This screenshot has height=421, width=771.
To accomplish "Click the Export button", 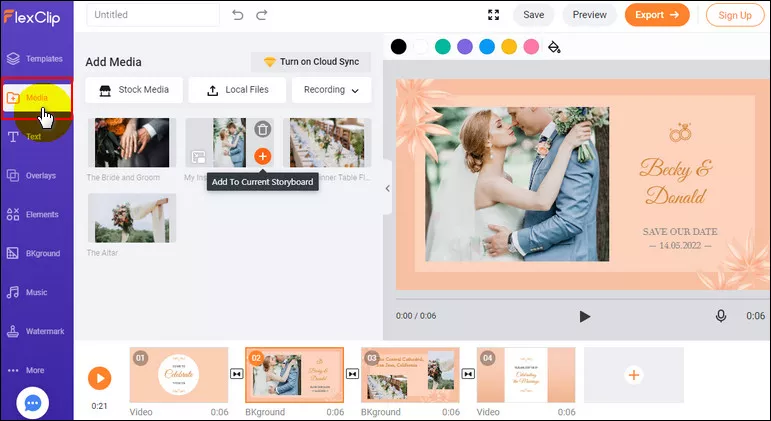I will click(x=657, y=15).
